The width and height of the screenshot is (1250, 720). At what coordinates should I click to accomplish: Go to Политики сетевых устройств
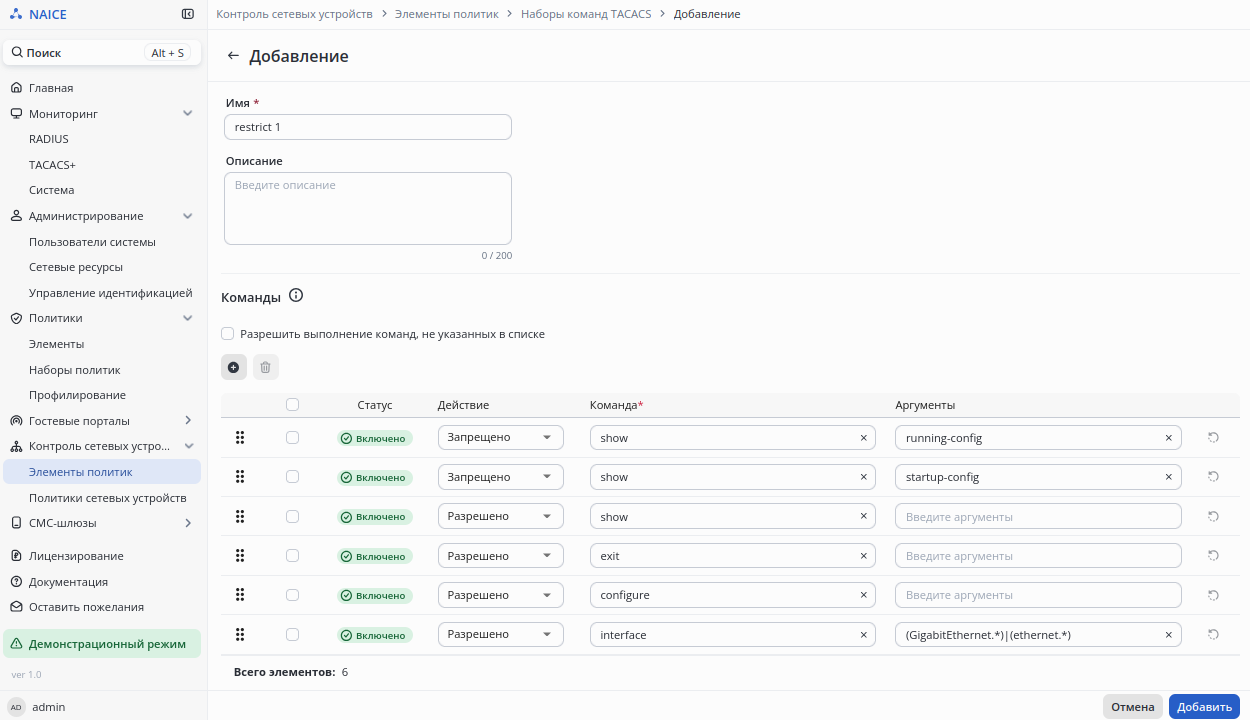tap(107, 498)
